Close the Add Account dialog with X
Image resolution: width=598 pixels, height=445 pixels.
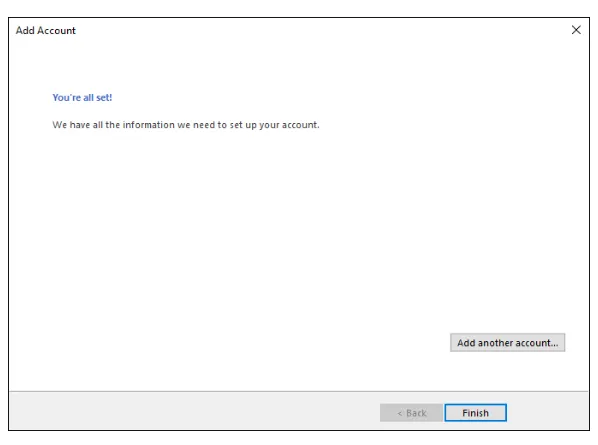coord(576,30)
